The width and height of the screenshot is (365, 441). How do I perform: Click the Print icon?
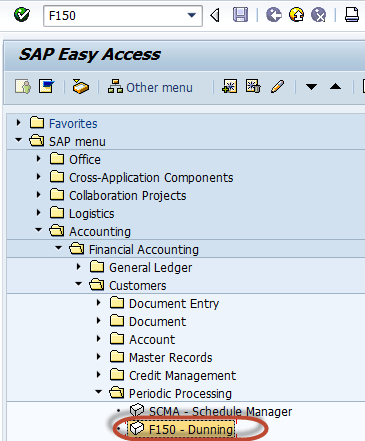tap(352, 15)
